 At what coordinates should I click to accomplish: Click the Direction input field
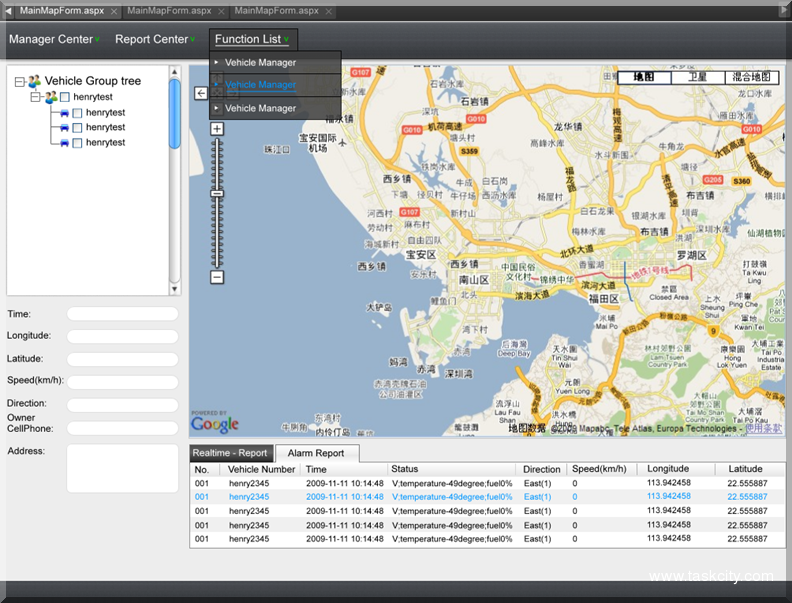pos(122,405)
